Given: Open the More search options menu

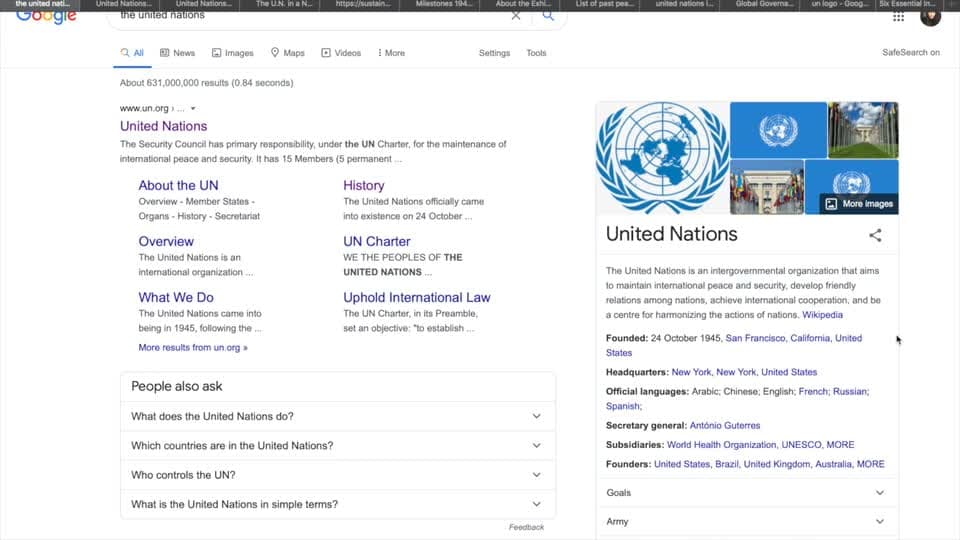Looking at the screenshot, I should 391,53.
